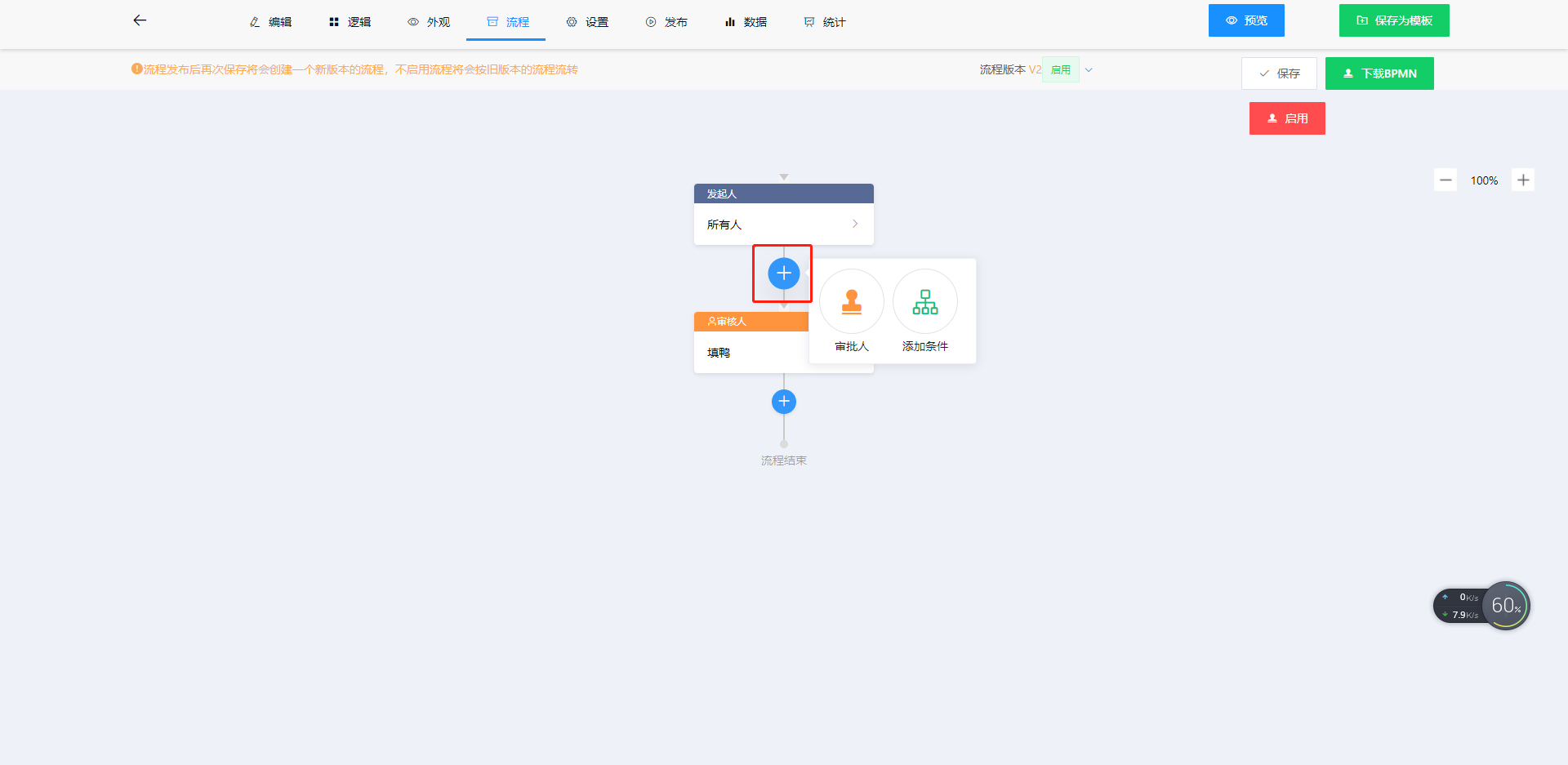
Task: Zoom in with the plus button
Action: pos(1523,180)
